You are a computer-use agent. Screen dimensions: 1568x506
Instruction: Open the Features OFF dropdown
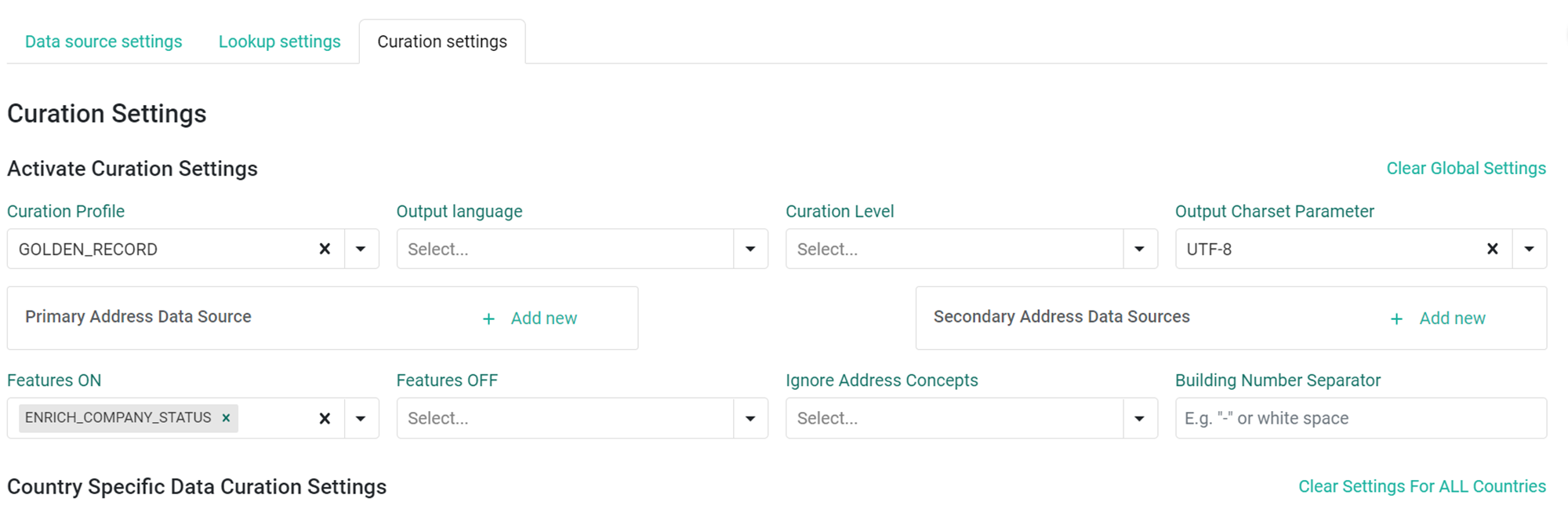click(583, 418)
